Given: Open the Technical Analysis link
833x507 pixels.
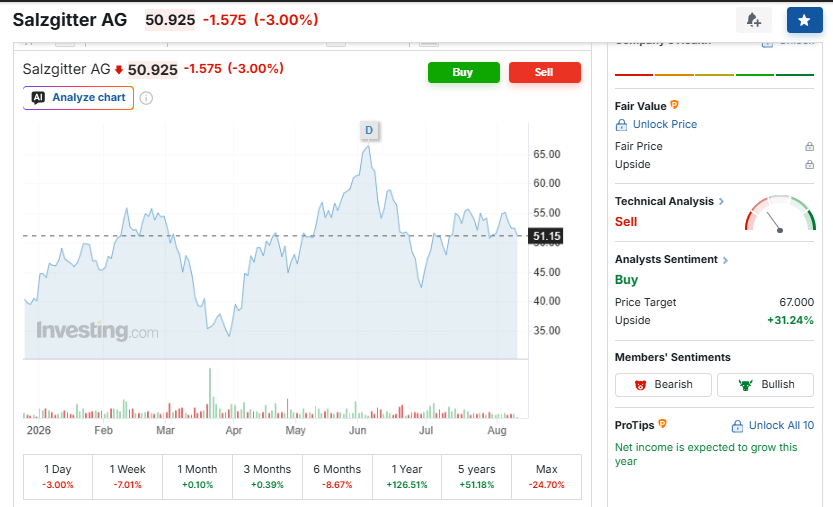Looking at the screenshot, I should pyautogui.click(x=664, y=201).
